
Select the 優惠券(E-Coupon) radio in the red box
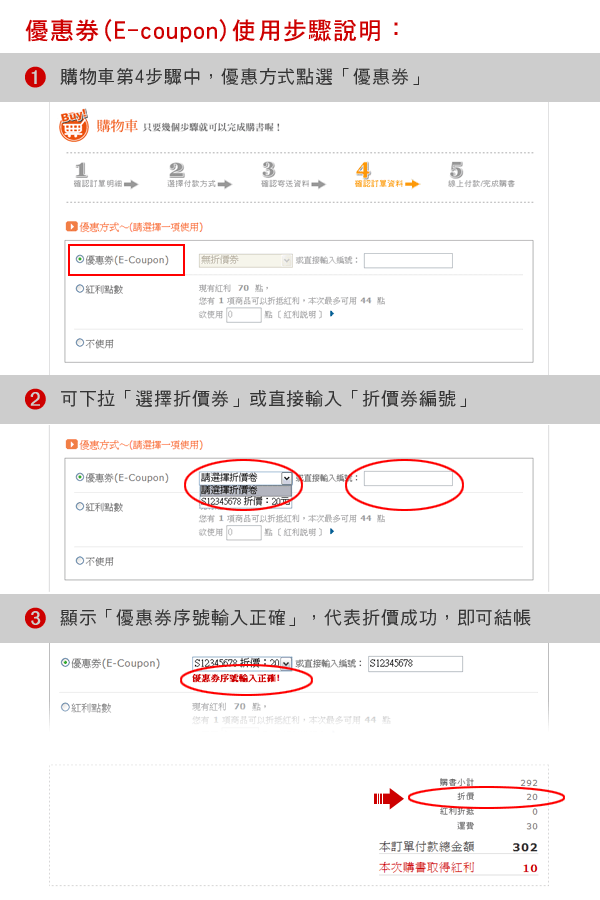[x=80, y=259]
